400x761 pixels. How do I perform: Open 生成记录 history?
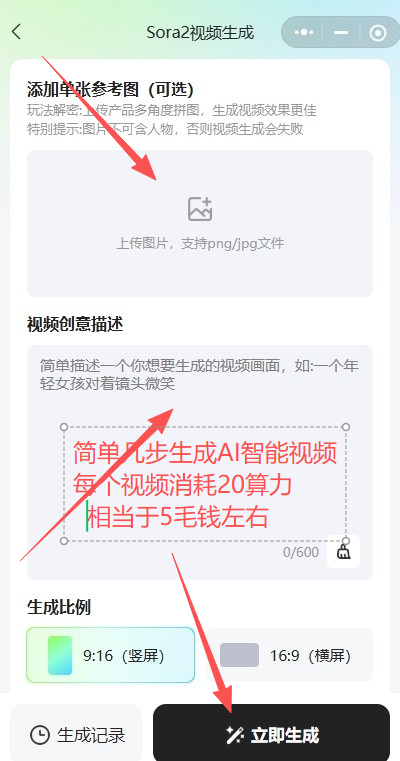[76, 735]
